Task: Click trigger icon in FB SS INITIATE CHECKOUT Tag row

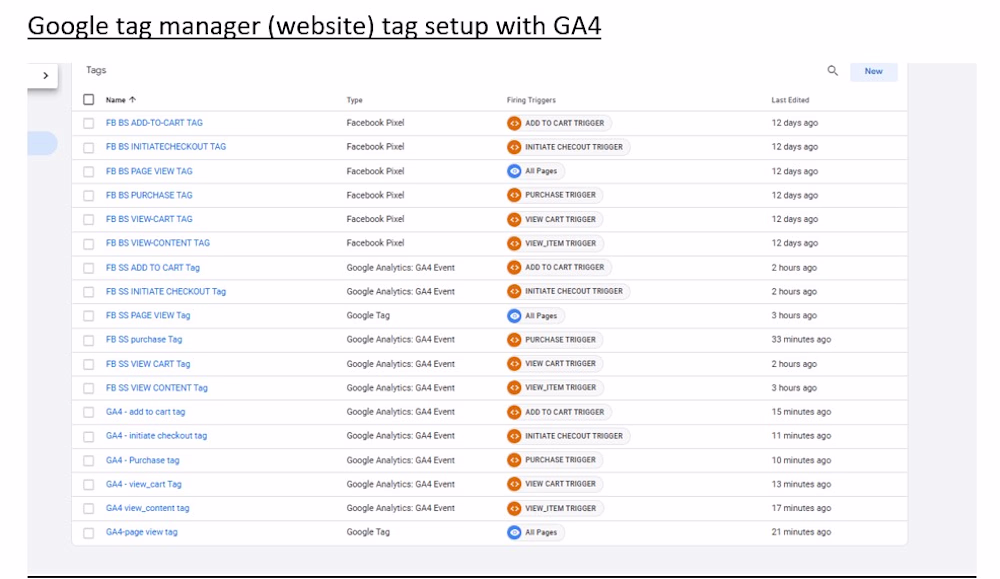Action: coord(514,291)
